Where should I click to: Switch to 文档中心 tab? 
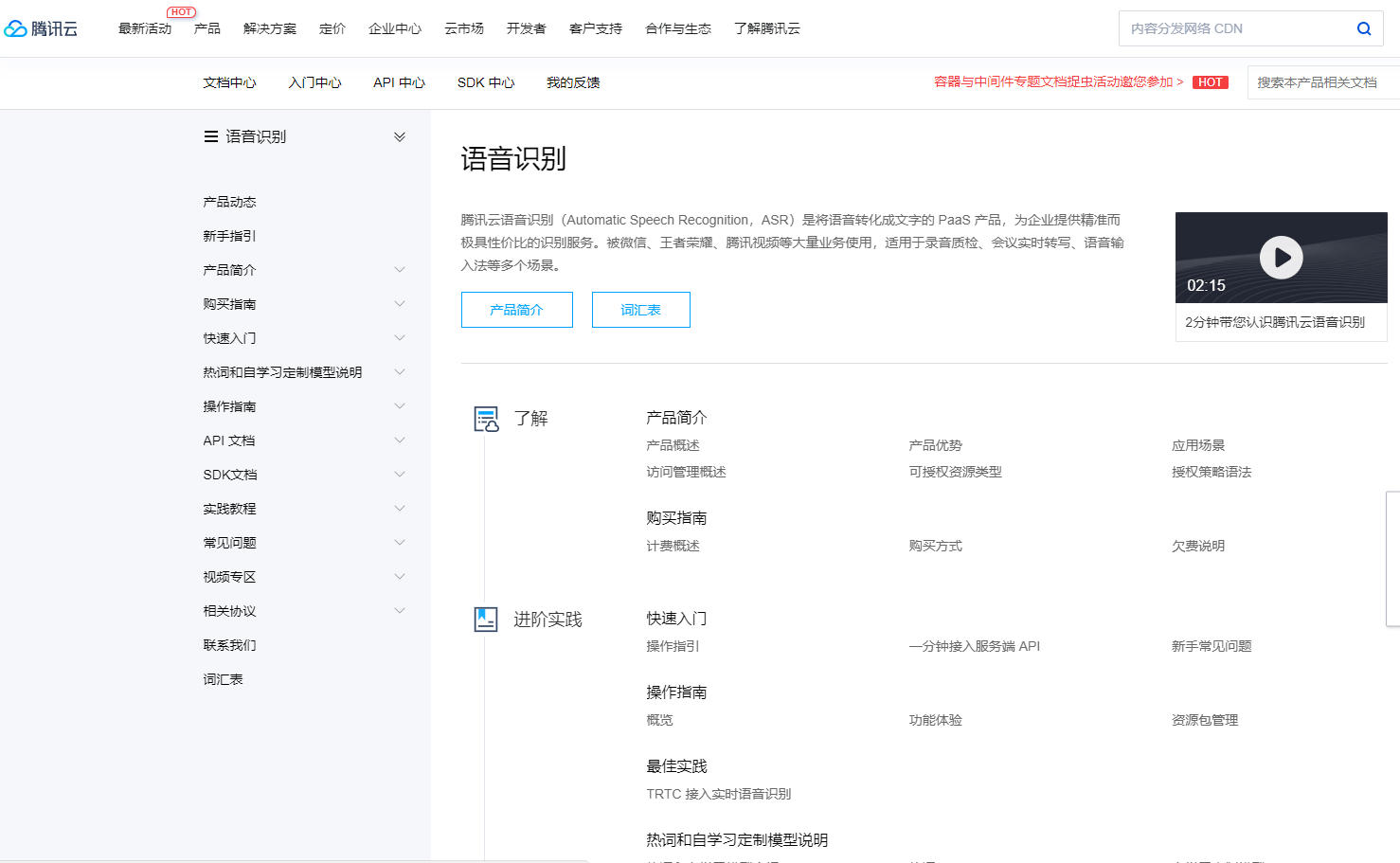point(229,82)
